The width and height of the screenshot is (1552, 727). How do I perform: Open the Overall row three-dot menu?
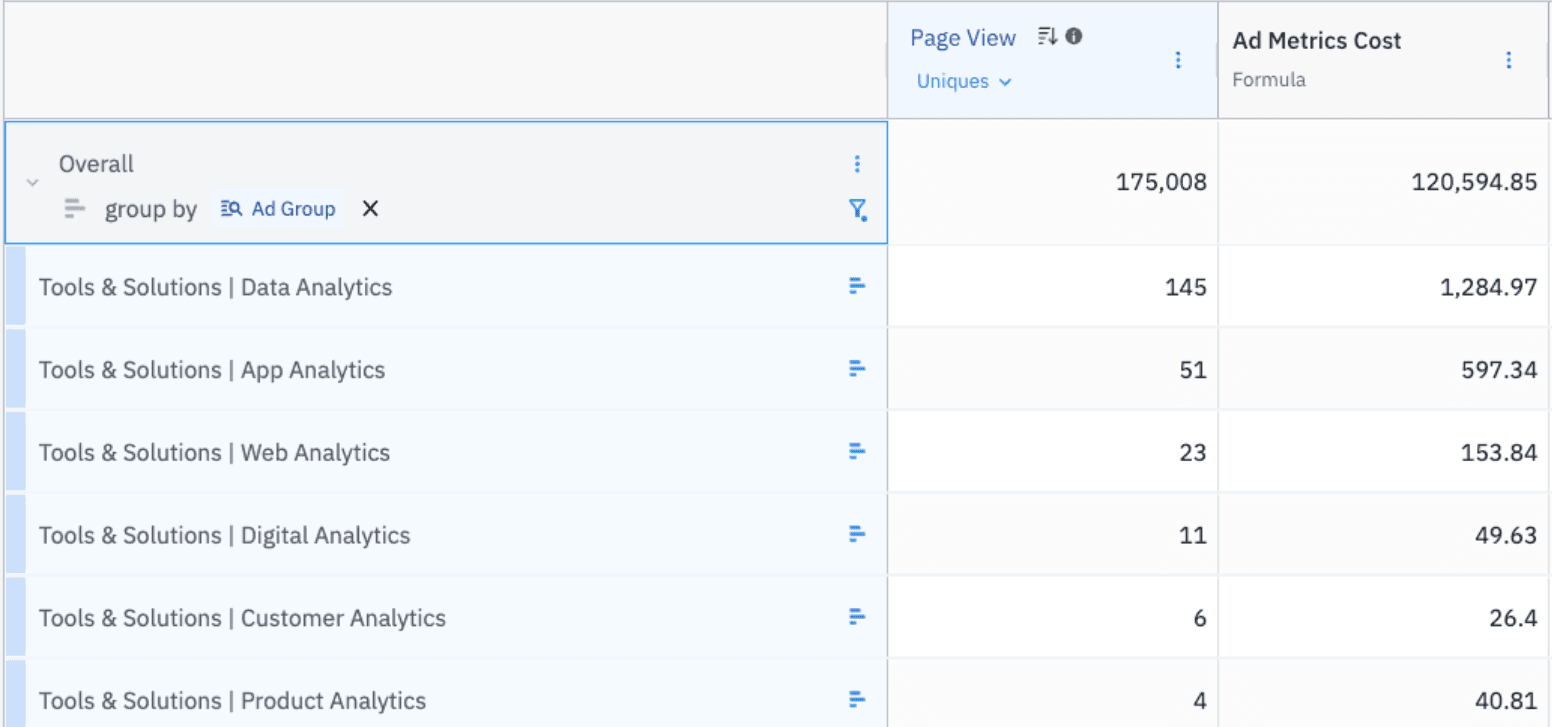(x=858, y=163)
